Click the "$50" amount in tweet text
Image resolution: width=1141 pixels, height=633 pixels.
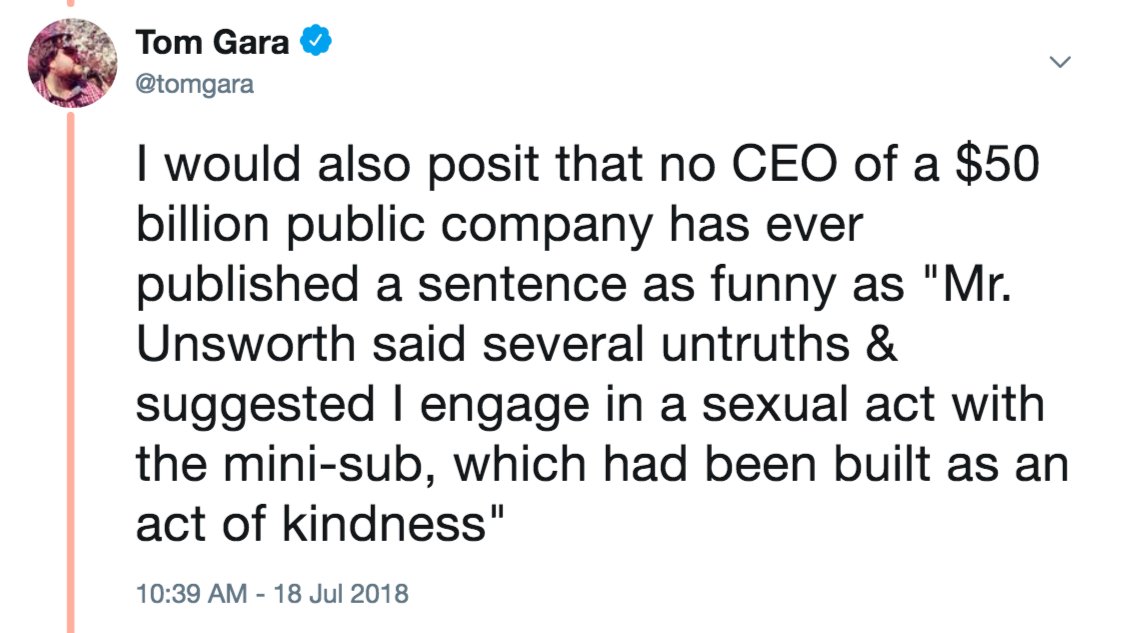point(997,164)
